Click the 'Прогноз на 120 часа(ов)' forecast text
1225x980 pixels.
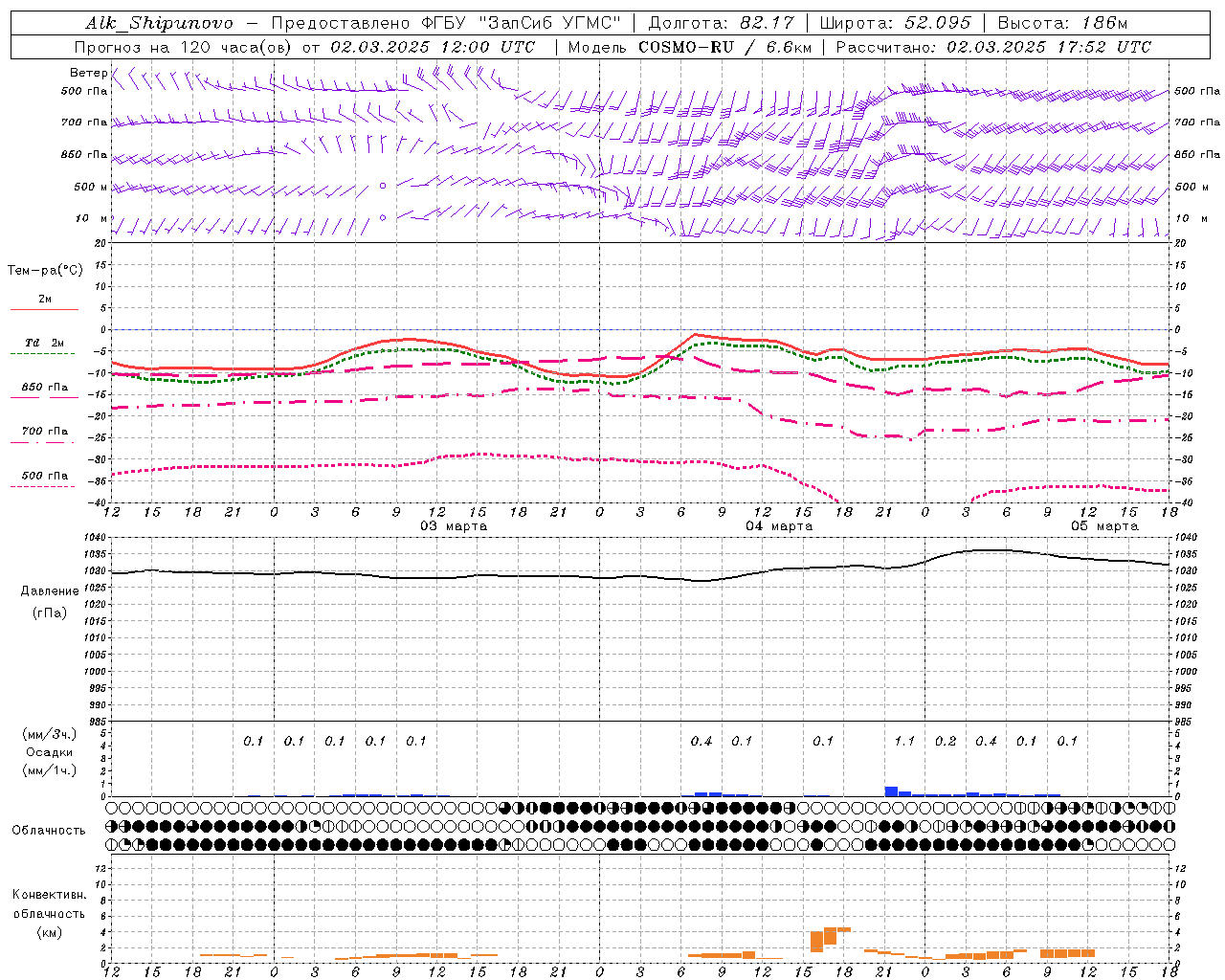tap(184, 47)
